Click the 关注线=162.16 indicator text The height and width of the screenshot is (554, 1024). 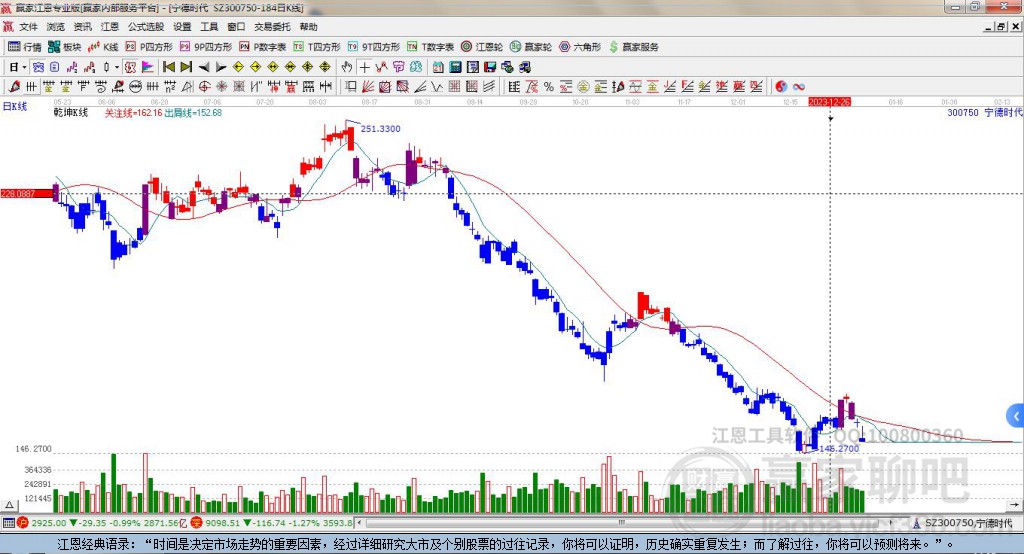(x=133, y=113)
